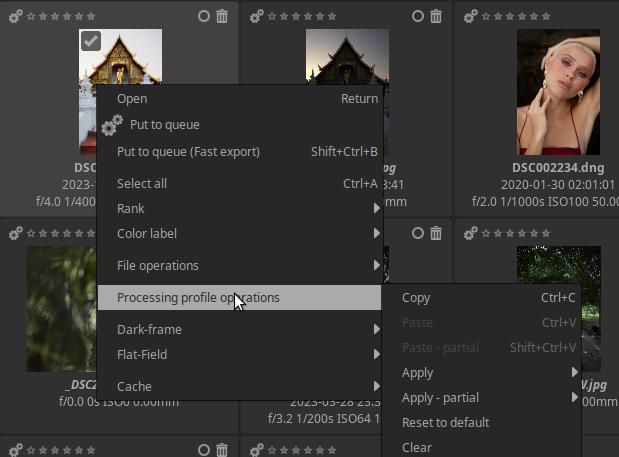Click the gear icon on the top-left thumbnail
Viewport: 619px width, 457px height.
point(17,16)
